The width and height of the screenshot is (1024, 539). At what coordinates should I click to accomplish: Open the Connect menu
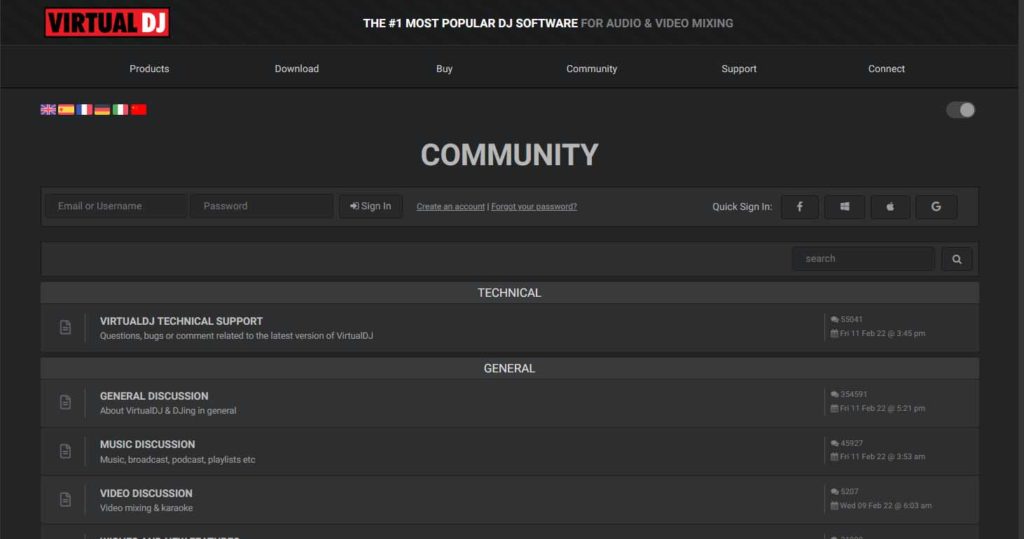[886, 69]
